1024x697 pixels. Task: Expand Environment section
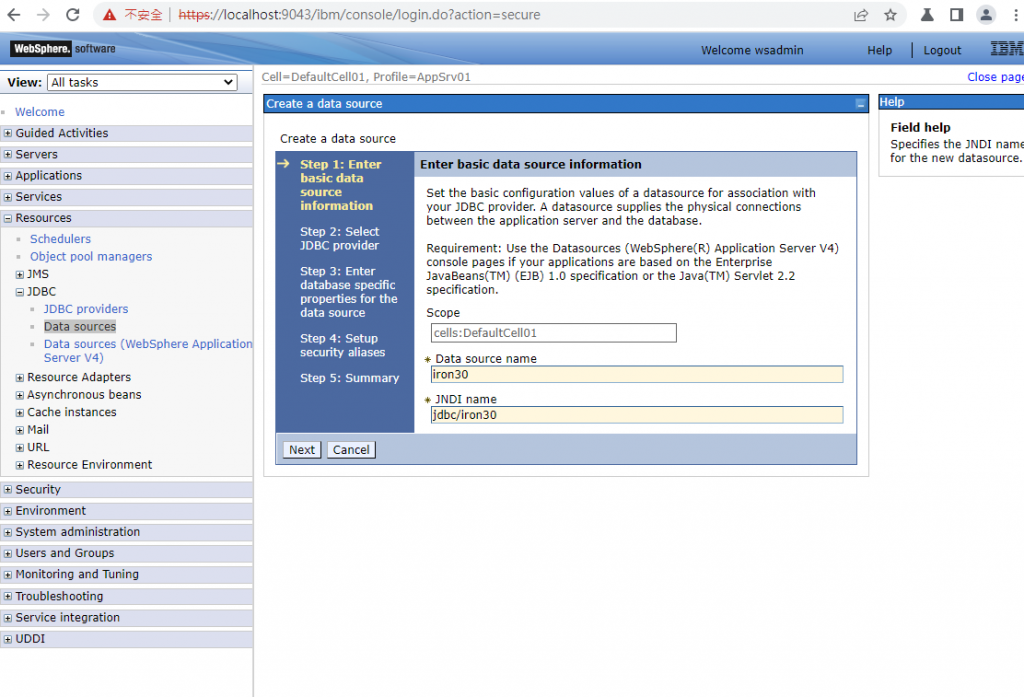coord(8,511)
